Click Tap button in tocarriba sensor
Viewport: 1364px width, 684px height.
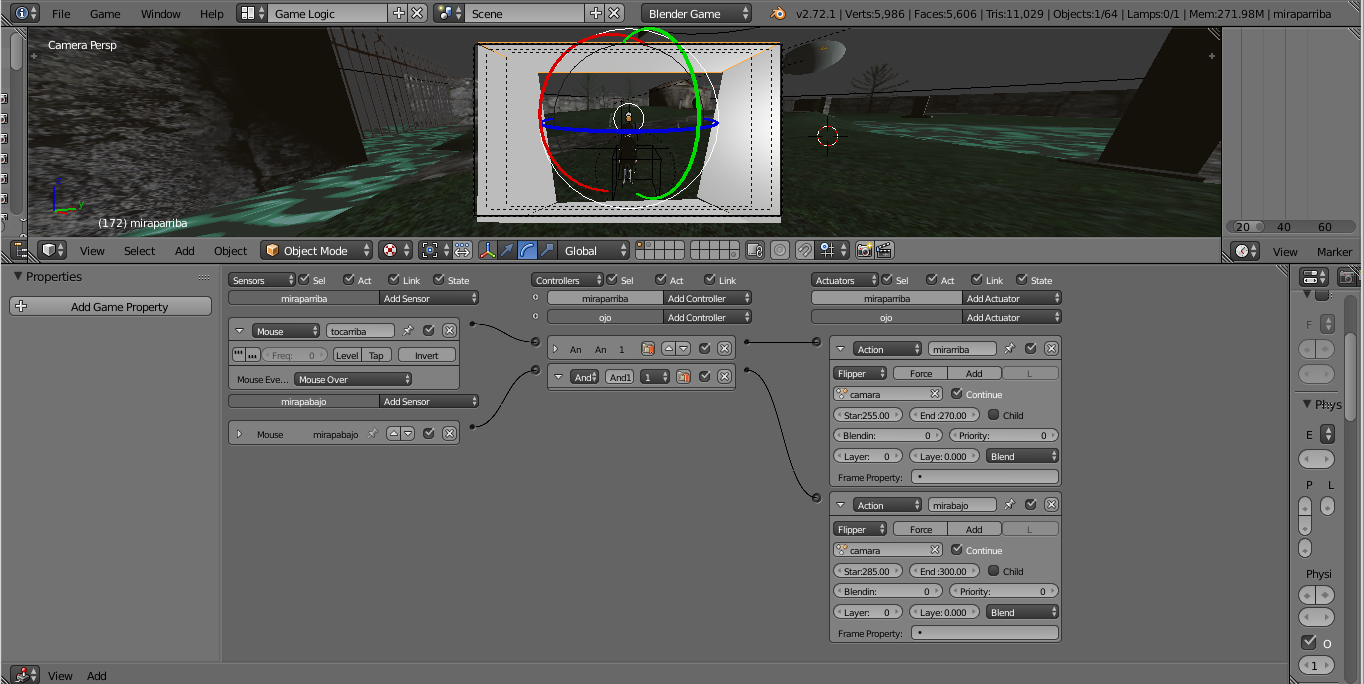point(376,355)
